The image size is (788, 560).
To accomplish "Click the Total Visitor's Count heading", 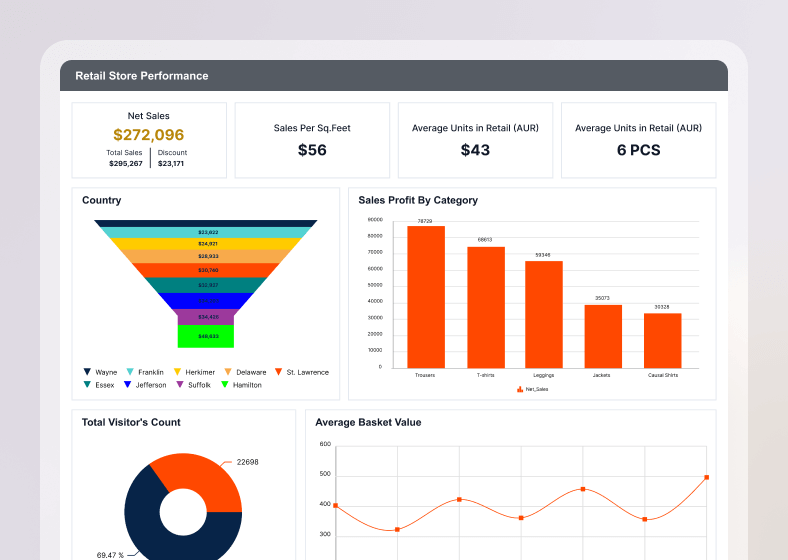I will pos(131,422).
